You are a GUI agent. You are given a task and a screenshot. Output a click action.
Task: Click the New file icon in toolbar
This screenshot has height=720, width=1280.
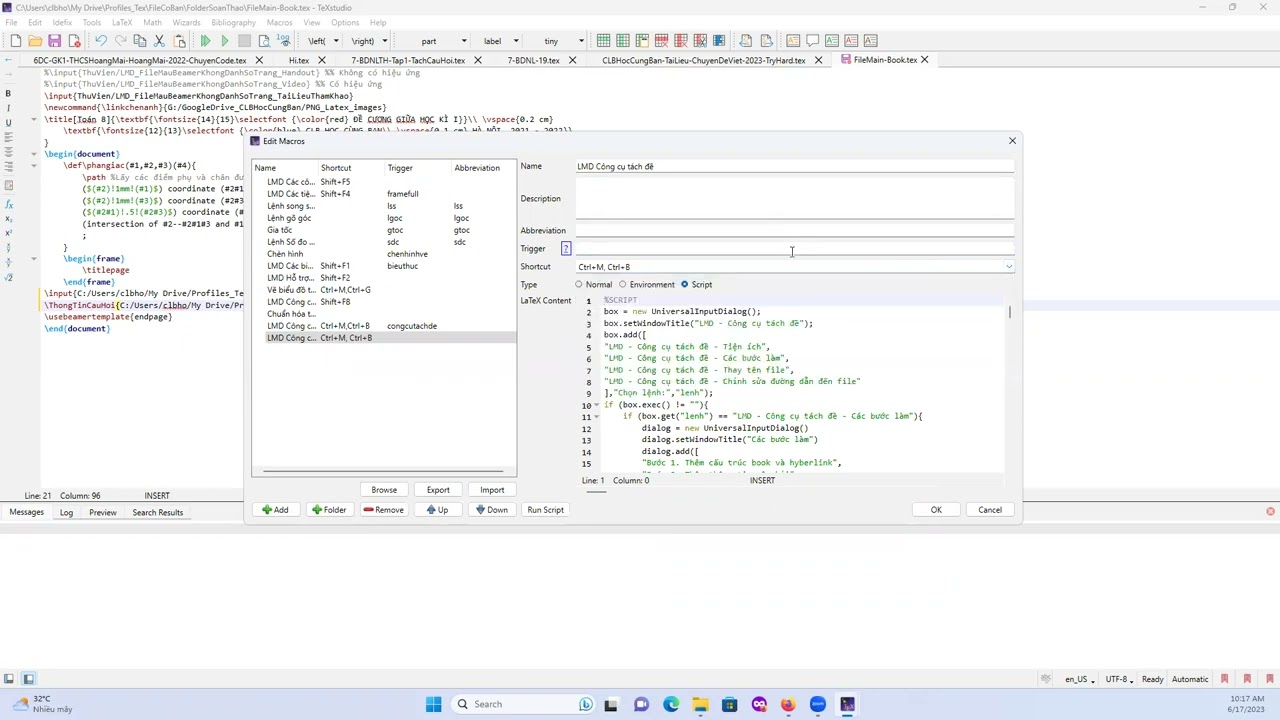pyautogui.click(x=16, y=41)
